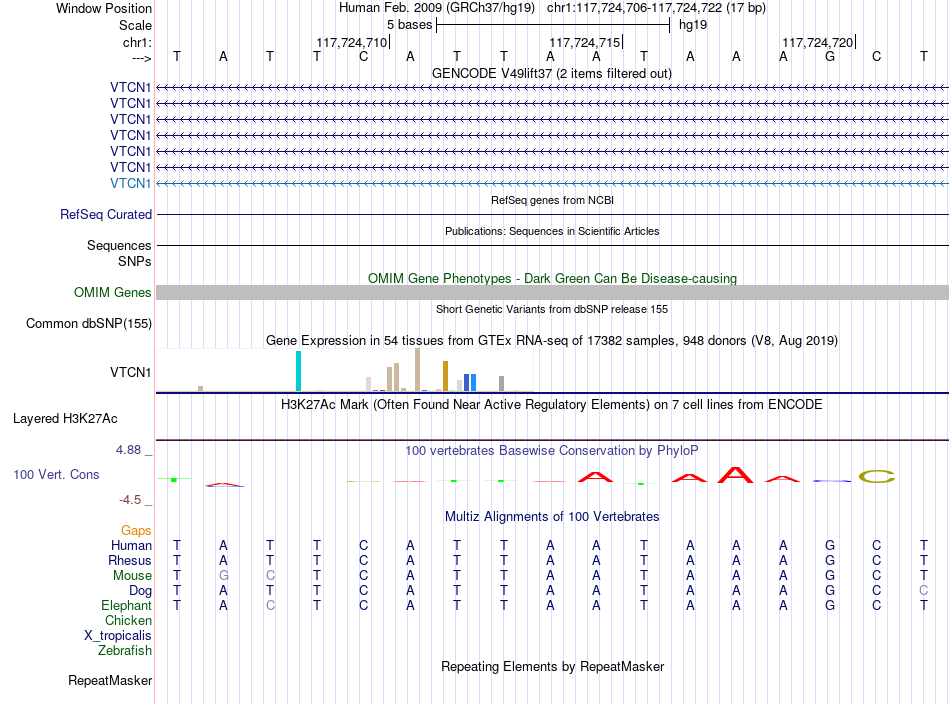Image resolution: width=950 pixels, height=704 pixels.
Task: Open the RefSeq Curated track label
Action: coord(106,214)
